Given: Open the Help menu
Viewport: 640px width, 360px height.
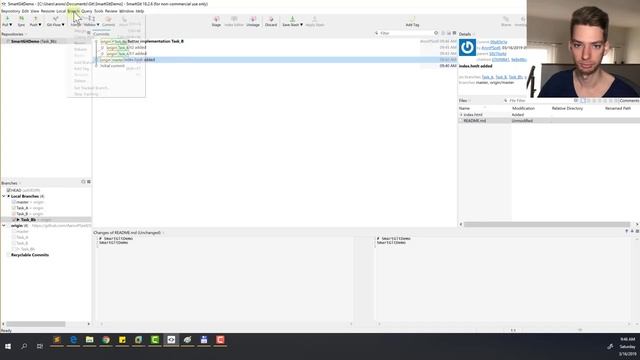Looking at the screenshot, I should (140, 11).
